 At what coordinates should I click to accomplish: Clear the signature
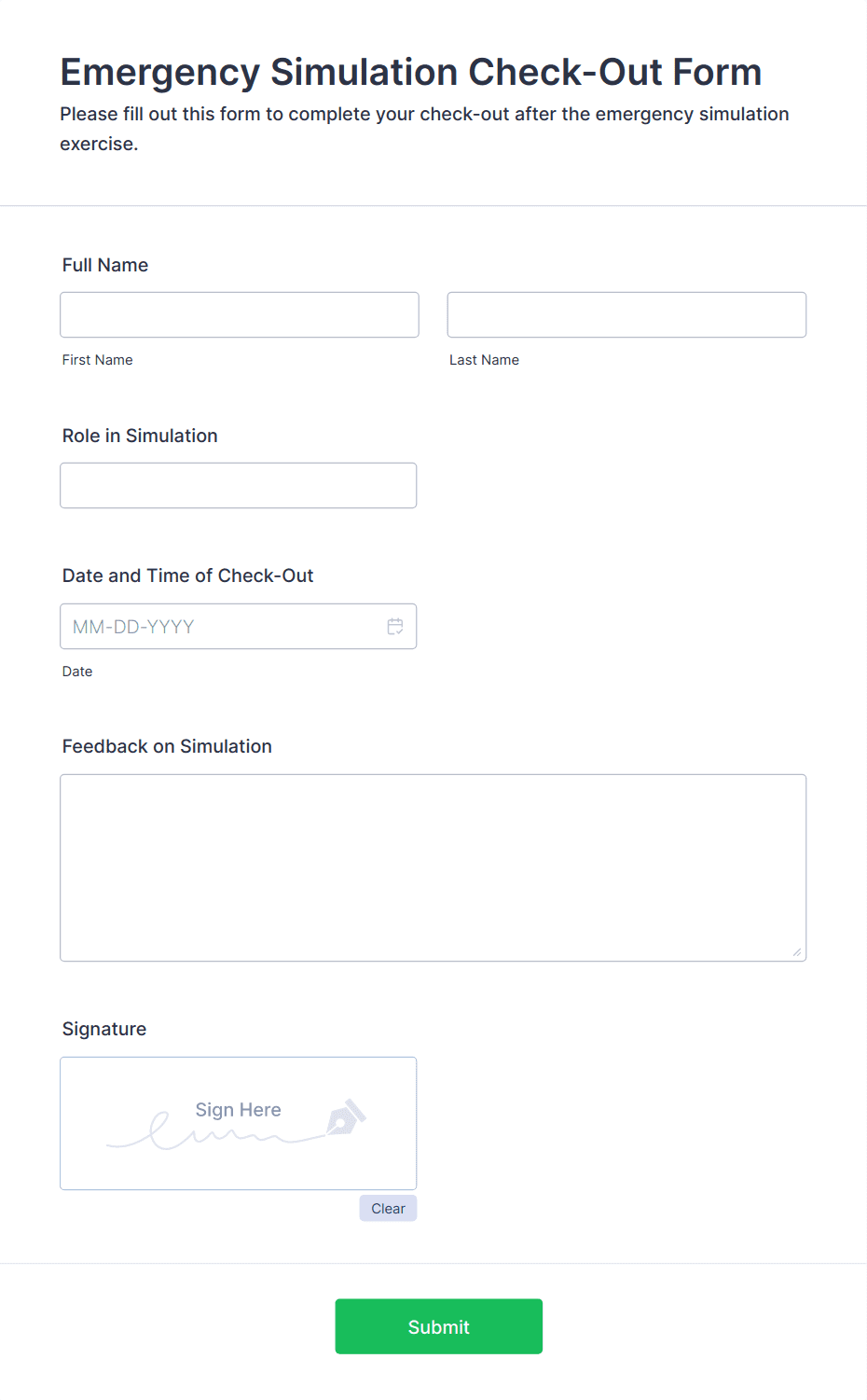(388, 1208)
